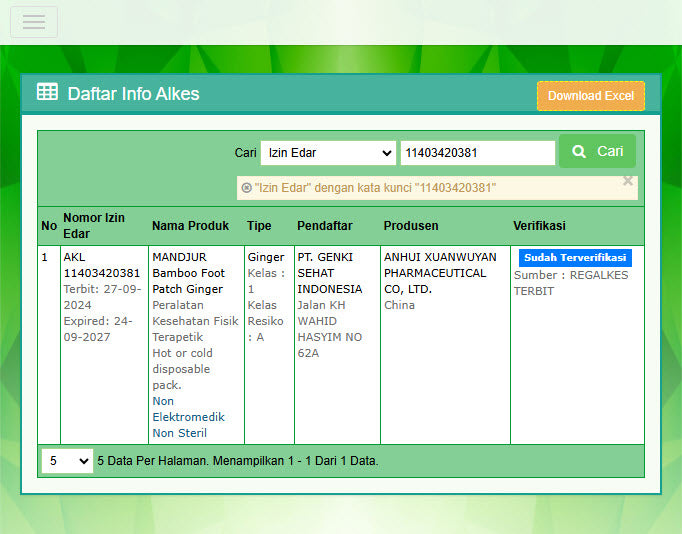Click the Tipe column header
Screen dimensions: 682x534
tap(259, 226)
